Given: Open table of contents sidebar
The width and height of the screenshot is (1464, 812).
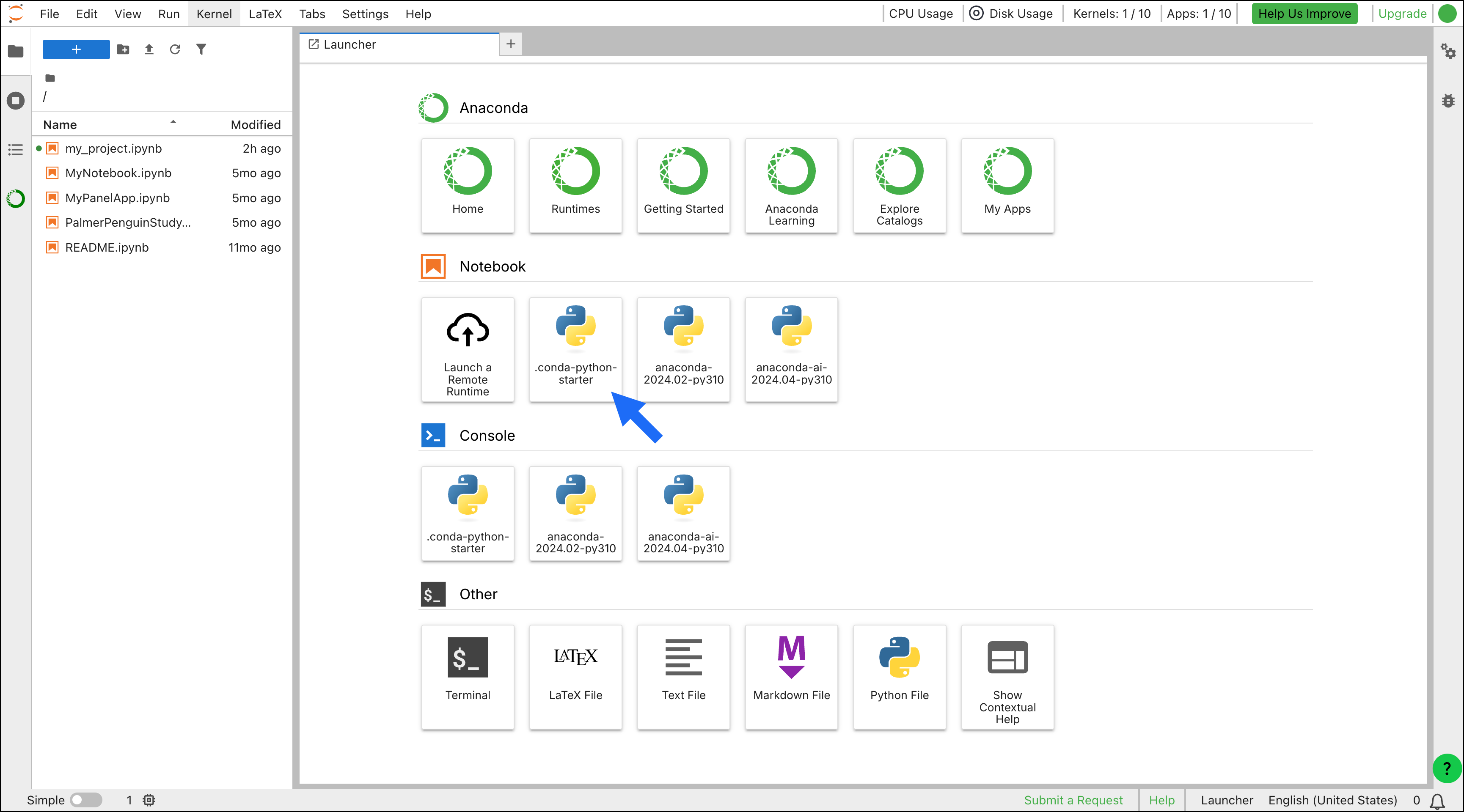Looking at the screenshot, I should tap(15, 149).
